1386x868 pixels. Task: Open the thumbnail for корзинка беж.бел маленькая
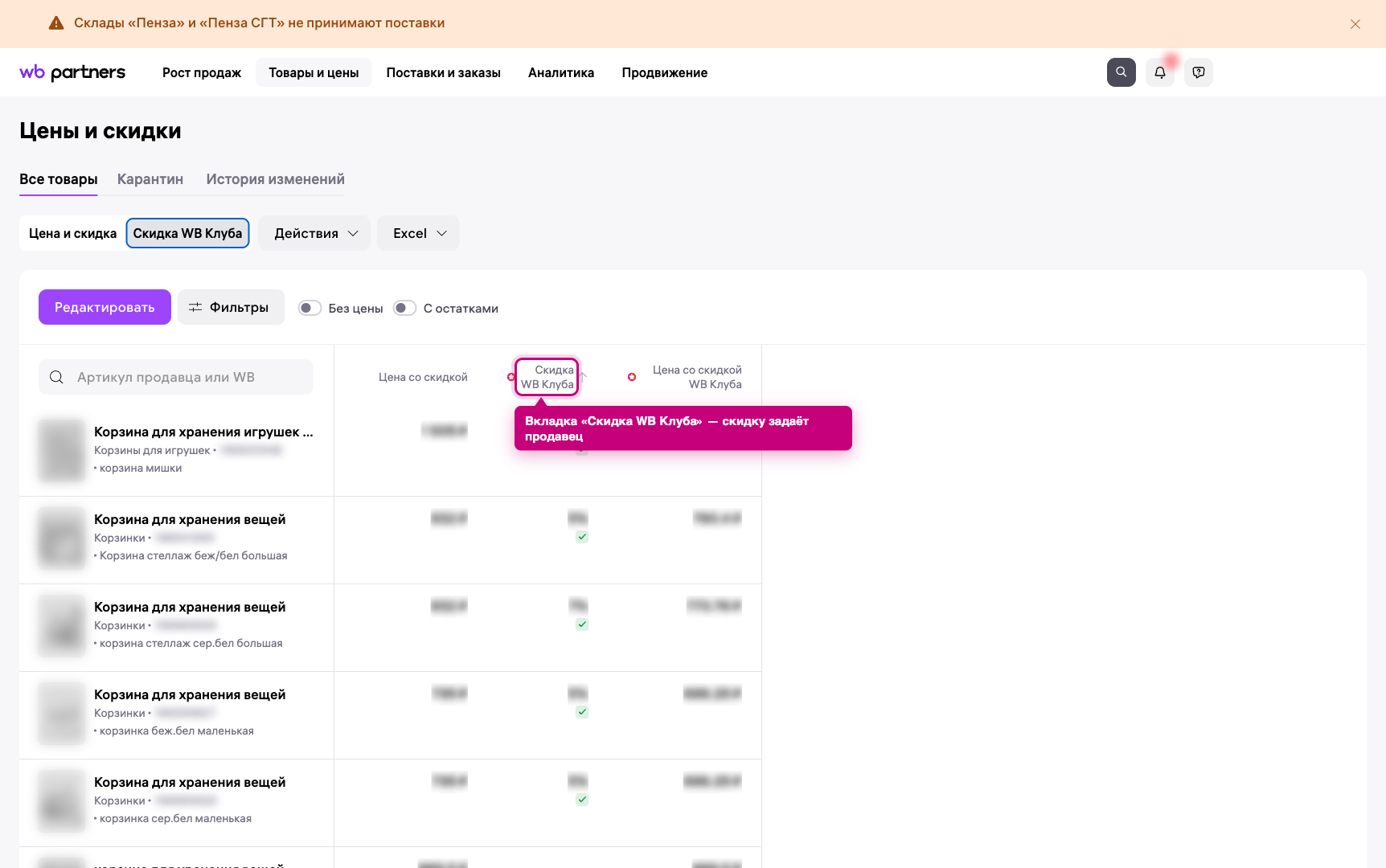pyautogui.click(x=61, y=713)
